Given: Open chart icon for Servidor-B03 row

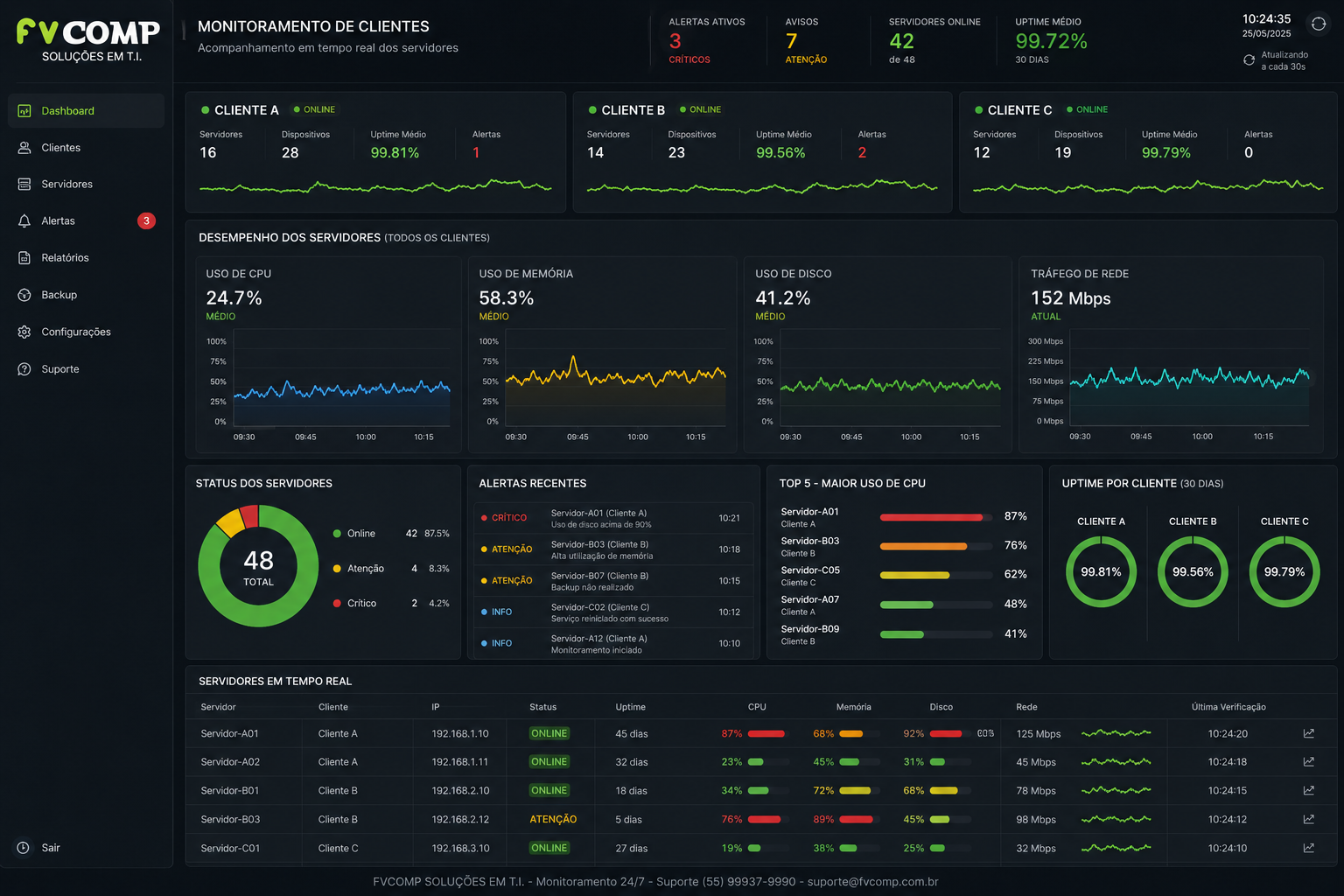Looking at the screenshot, I should (1308, 819).
